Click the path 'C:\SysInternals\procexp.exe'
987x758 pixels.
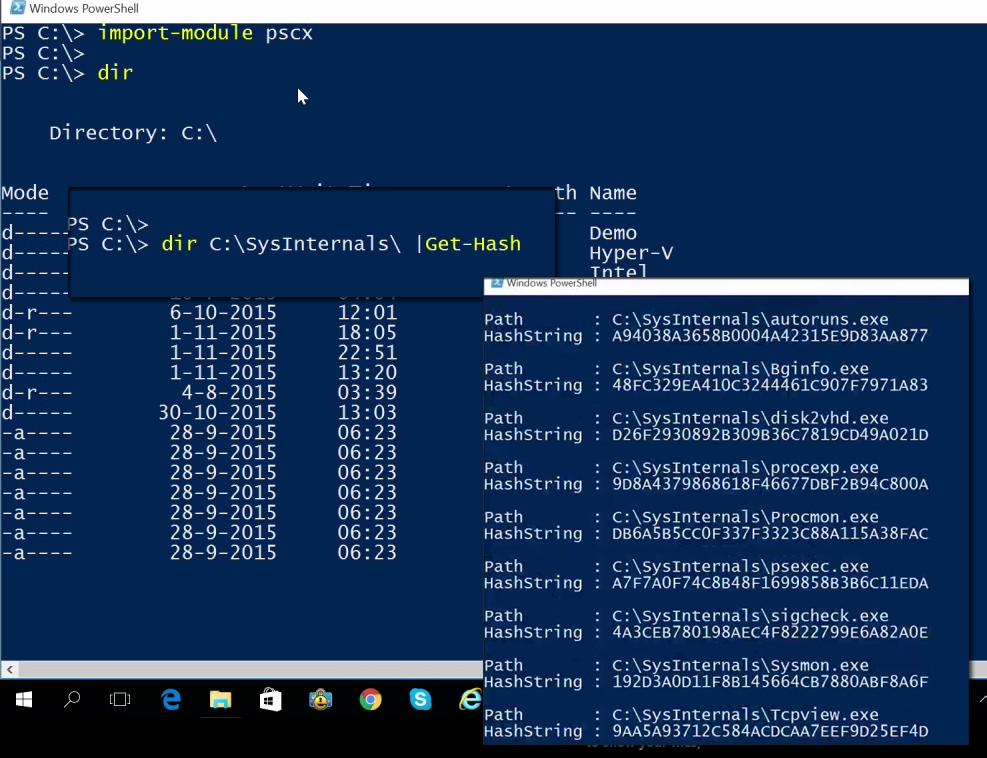click(745, 468)
